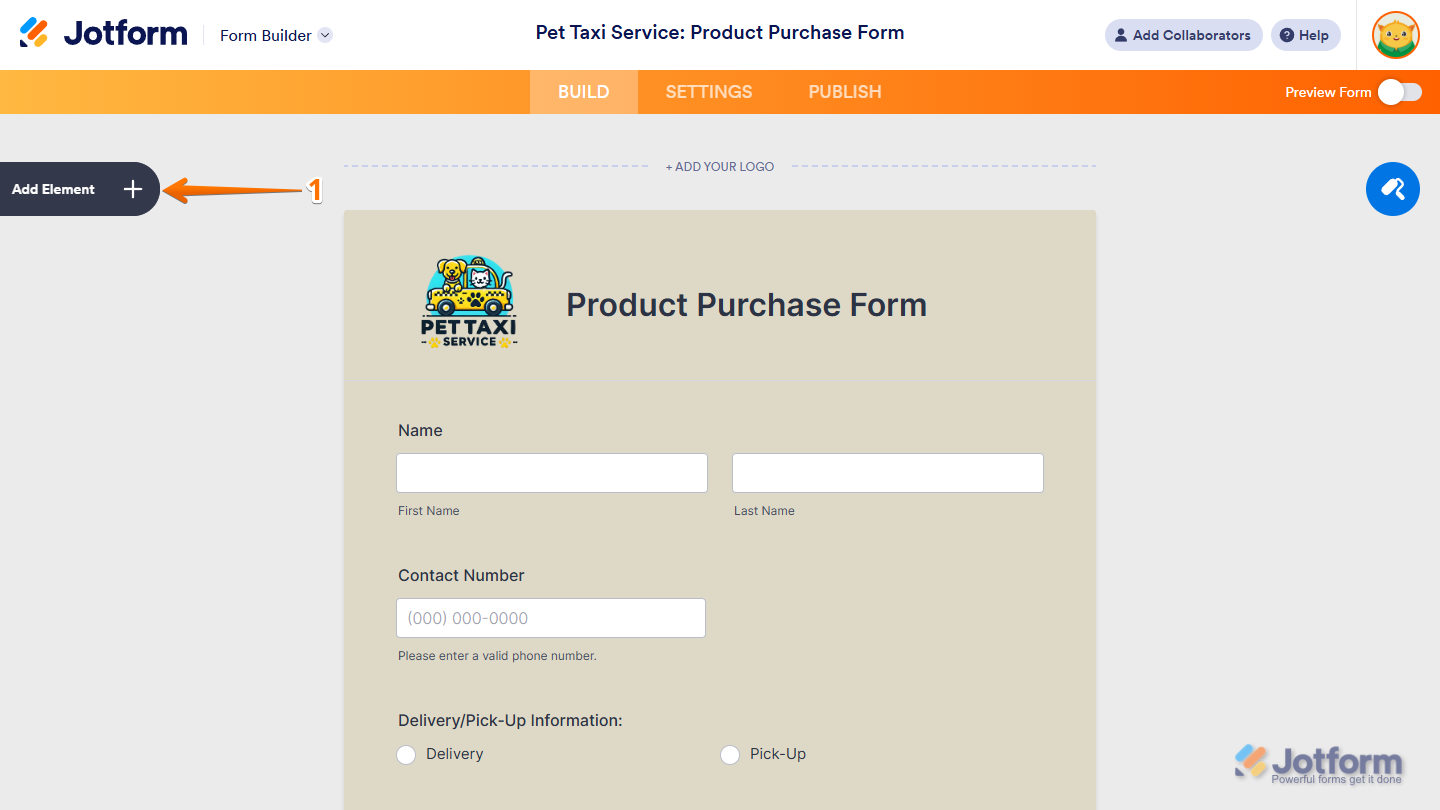Expand the Form Builder dropdown
Image resolution: width=1440 pixels, height=810 pixels.
(x=325, y=35)
